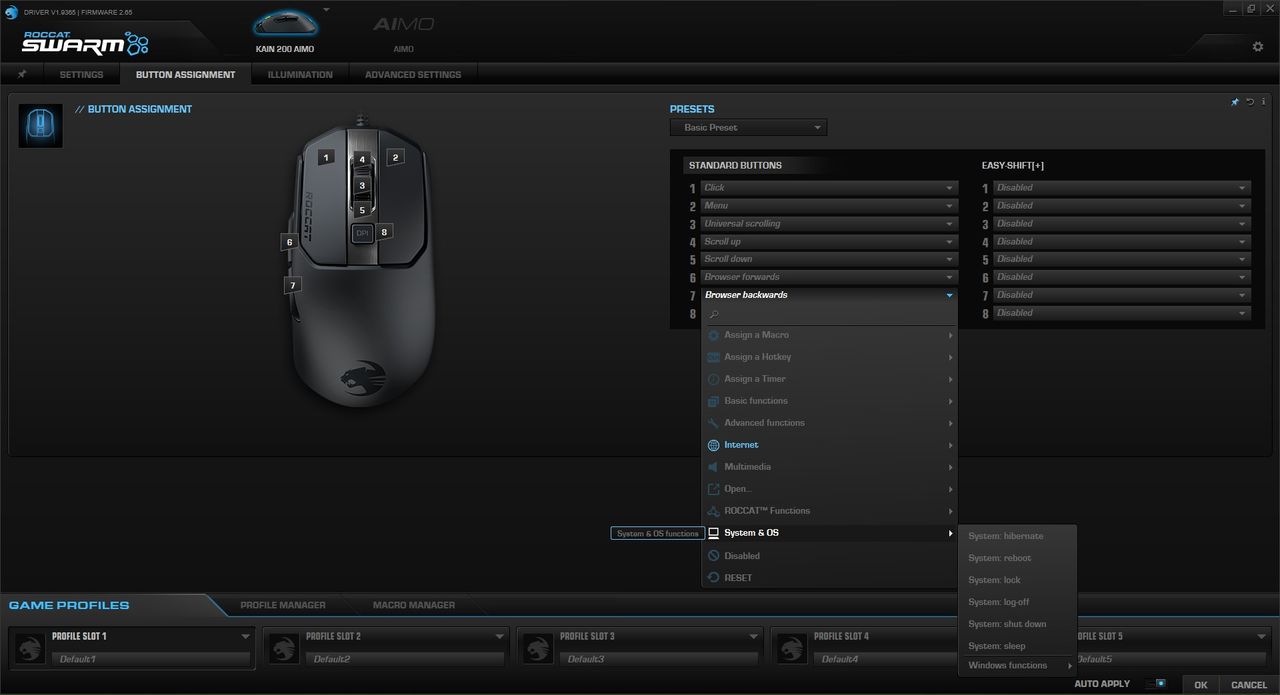Open the Basic functions submenu
The image size is (1280, 695).
829,401
